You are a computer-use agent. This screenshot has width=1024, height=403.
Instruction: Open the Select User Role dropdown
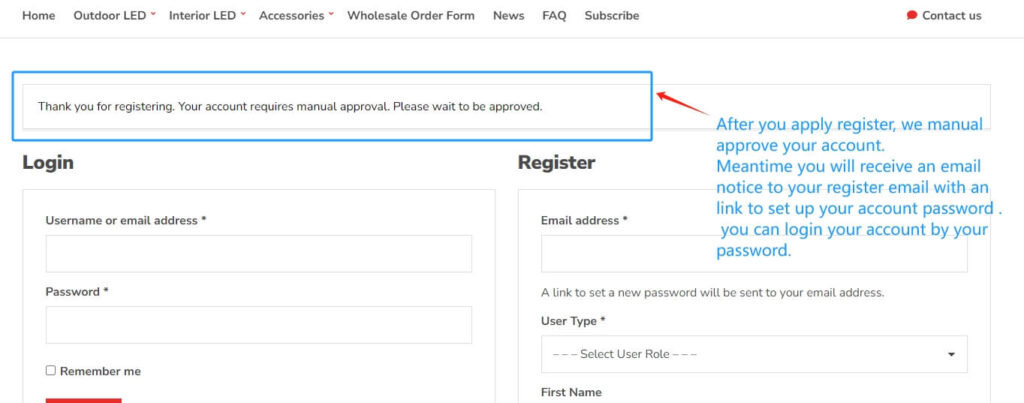tap(754, 354)
